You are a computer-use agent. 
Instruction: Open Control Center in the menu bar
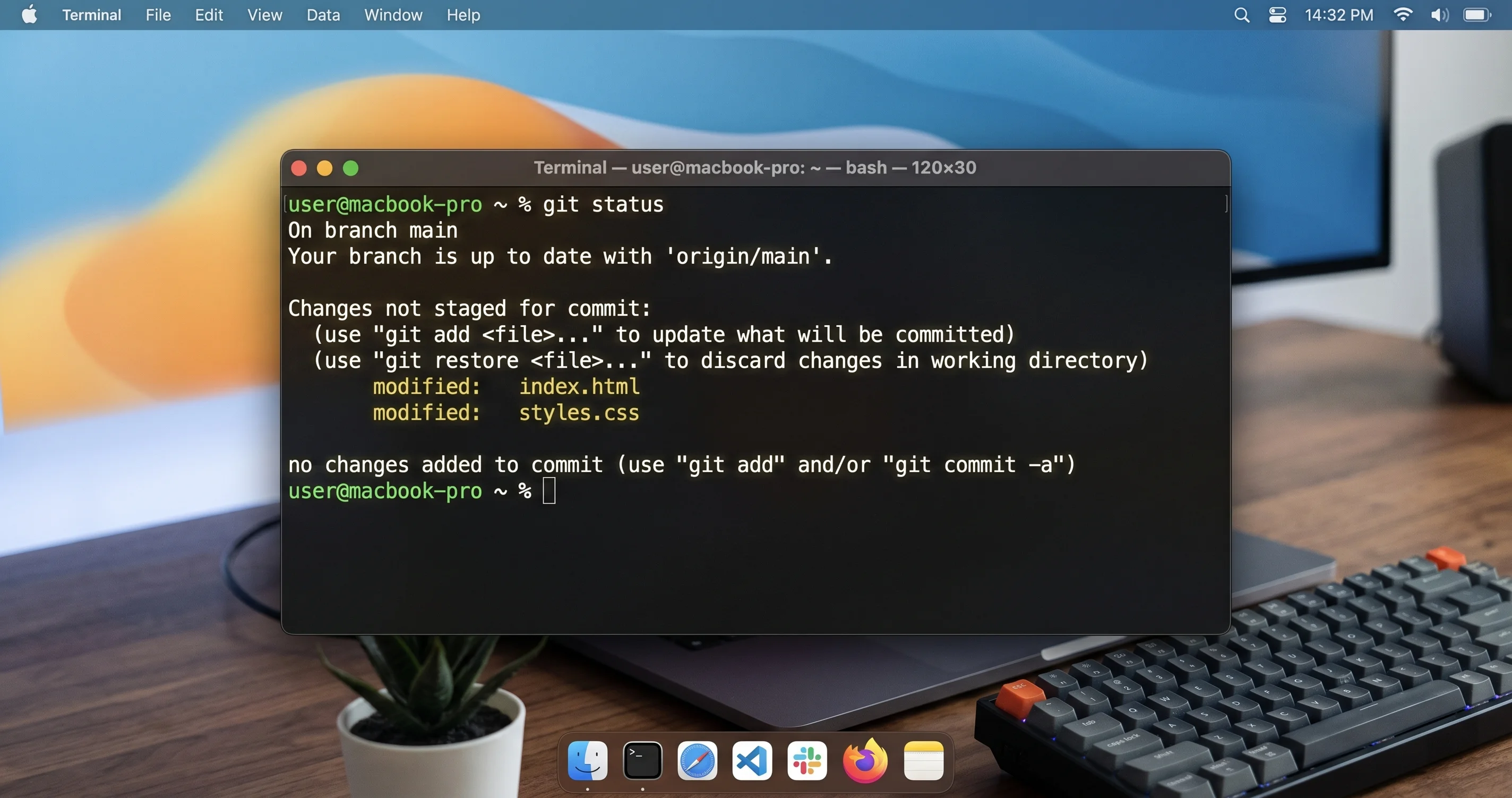coord(1277,15)
